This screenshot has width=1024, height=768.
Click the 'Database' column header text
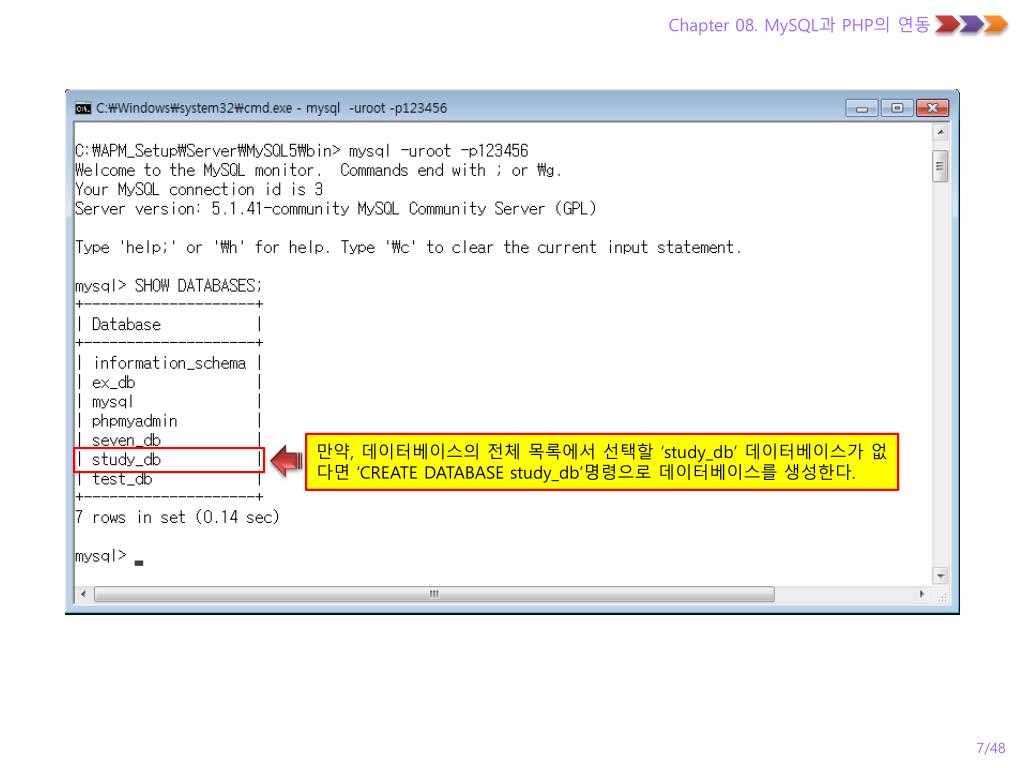click(126, 325)
